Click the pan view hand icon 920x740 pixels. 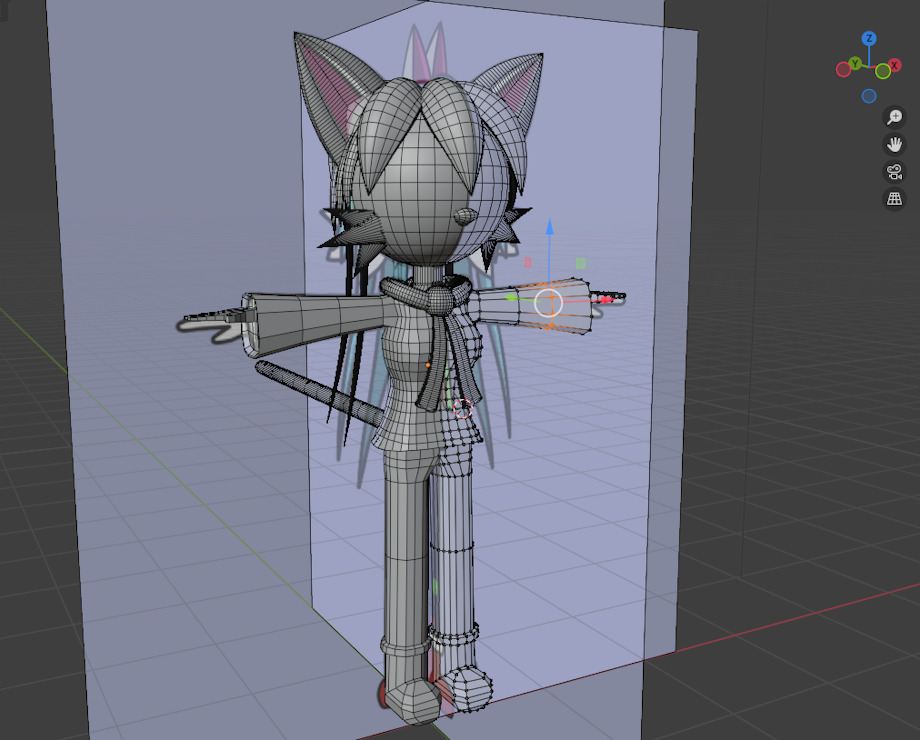coord(894,144)
